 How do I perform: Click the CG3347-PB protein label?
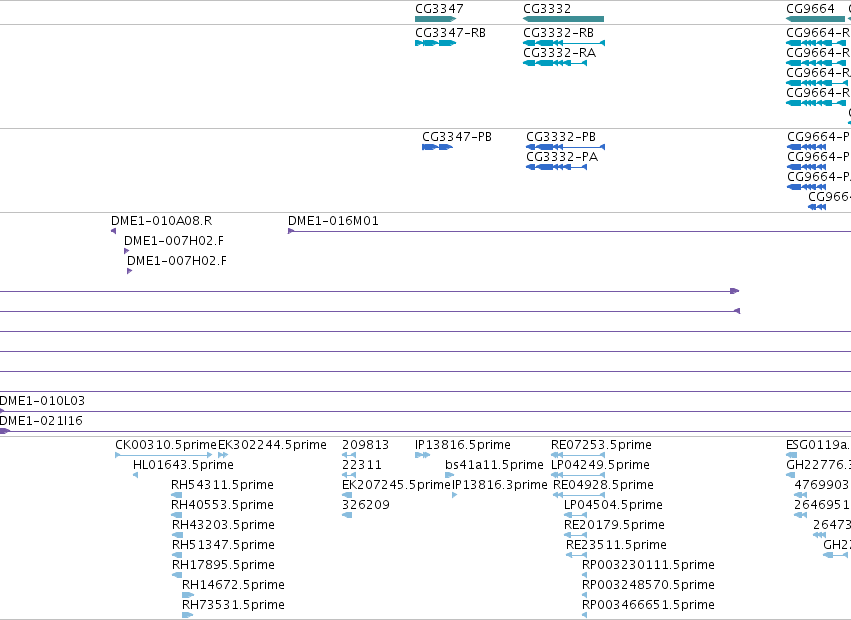tap(457, 137)
